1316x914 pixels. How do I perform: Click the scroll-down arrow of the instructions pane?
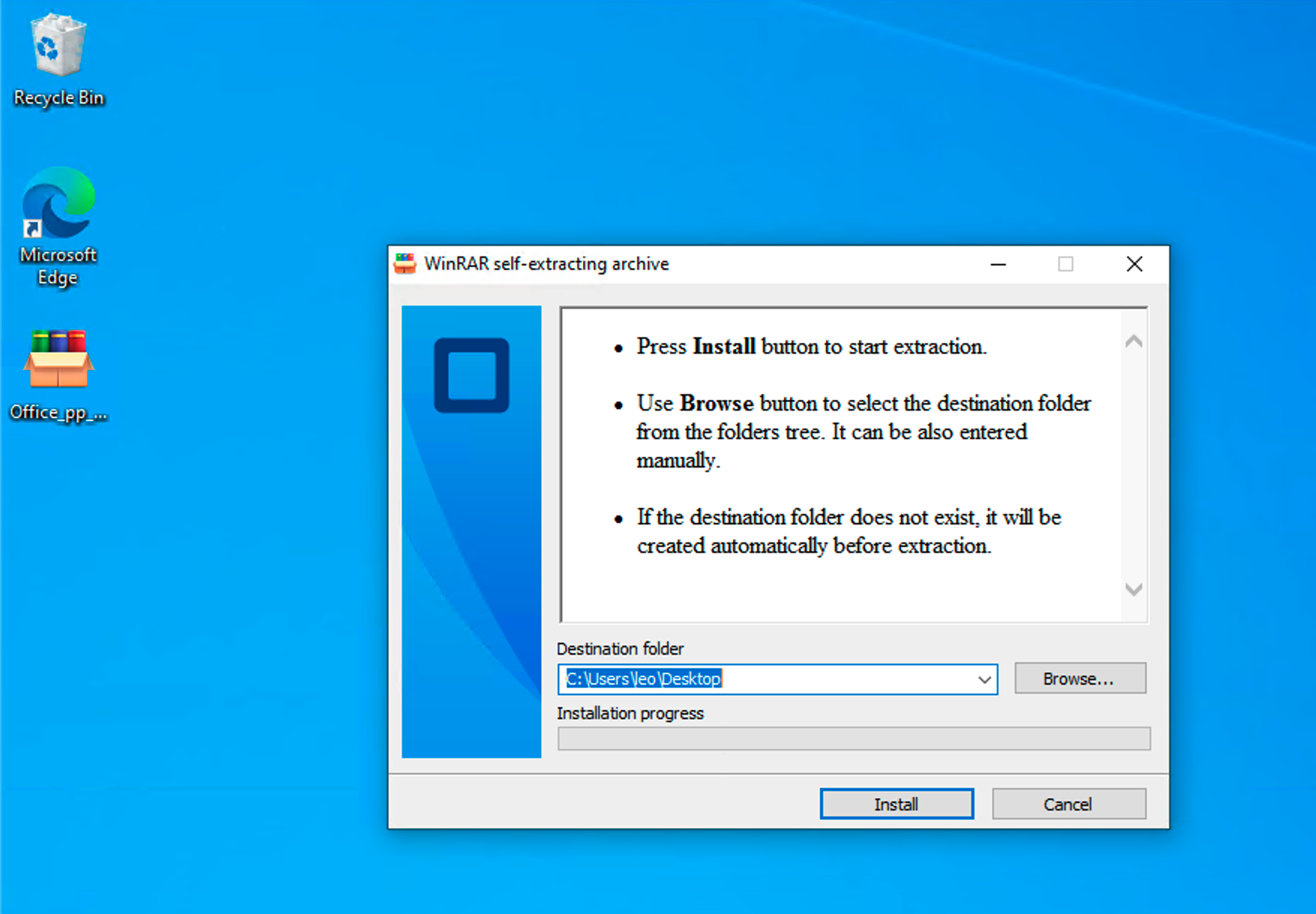point(1133,590)
